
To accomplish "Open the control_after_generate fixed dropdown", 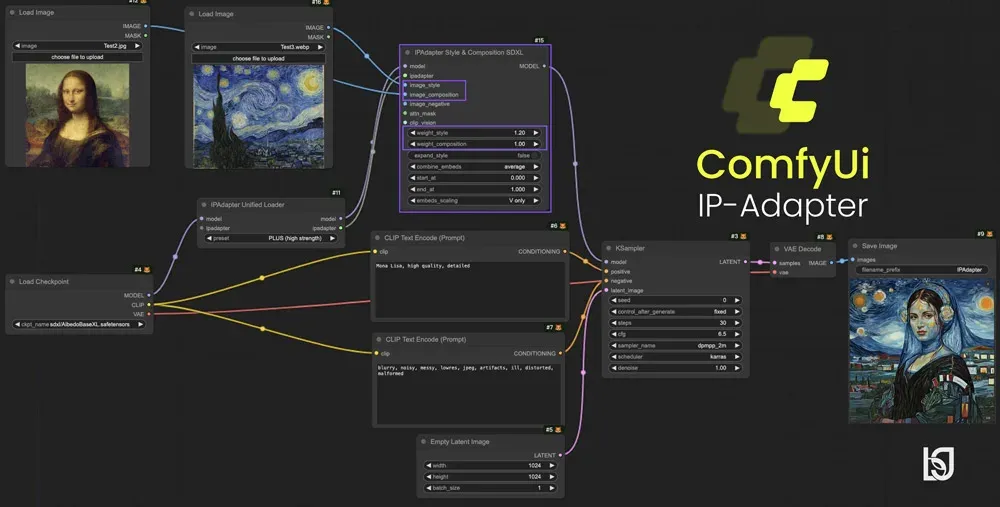I will pos(675,311).
